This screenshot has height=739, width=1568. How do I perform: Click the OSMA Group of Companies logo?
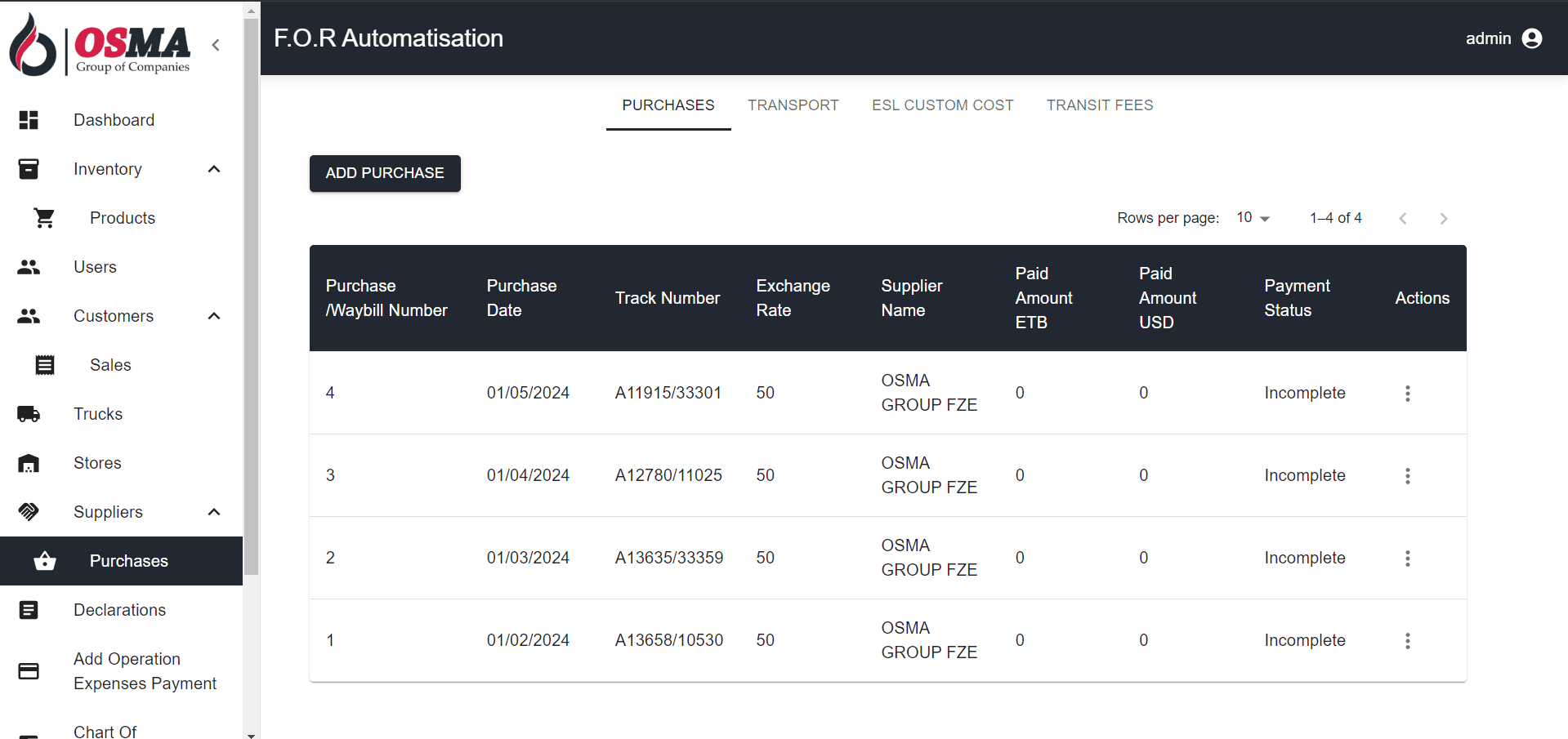[98, 44]
